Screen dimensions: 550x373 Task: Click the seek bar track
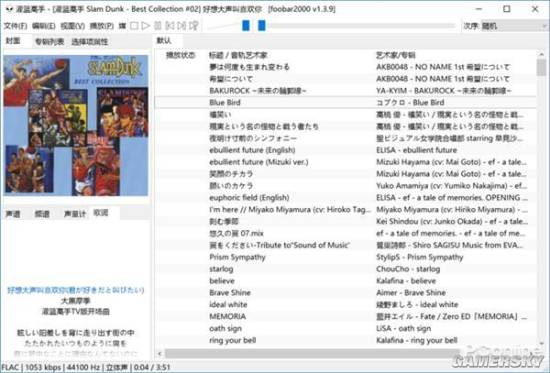[x=357, y=26]
